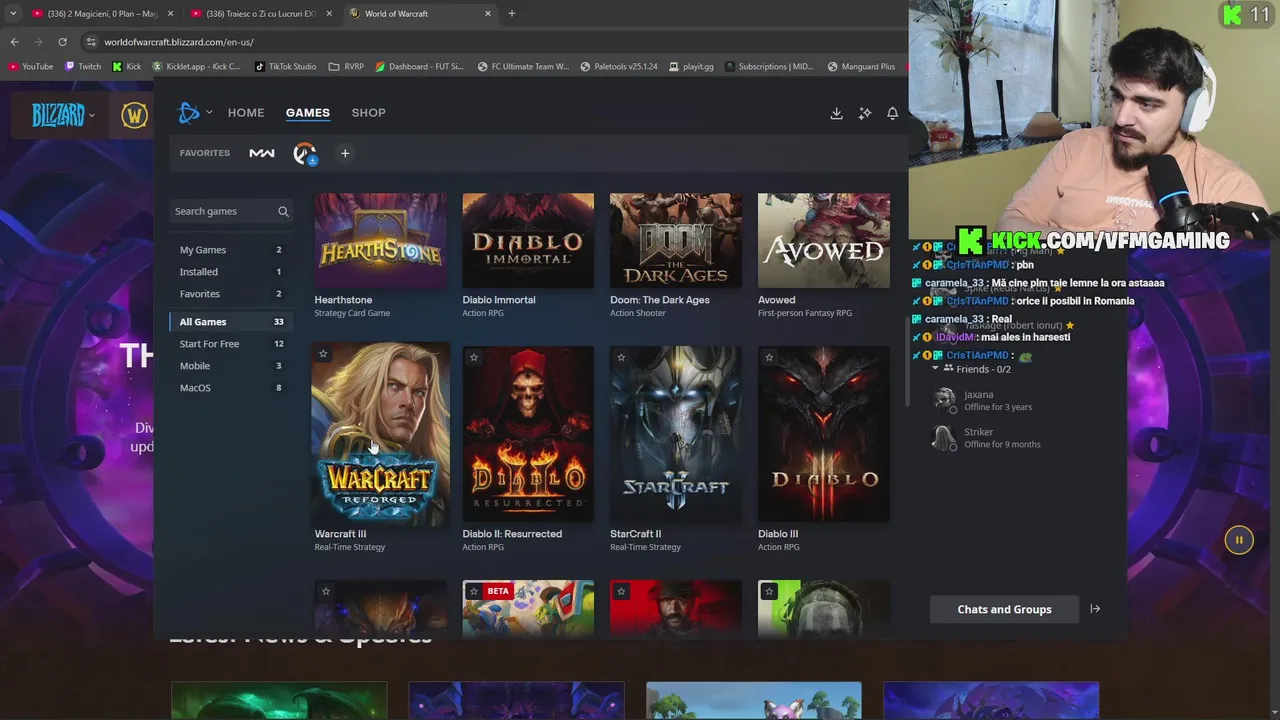Open the Avowed game tile
Viewport: 1280px width, 720px height.
[x=824, y=241]
